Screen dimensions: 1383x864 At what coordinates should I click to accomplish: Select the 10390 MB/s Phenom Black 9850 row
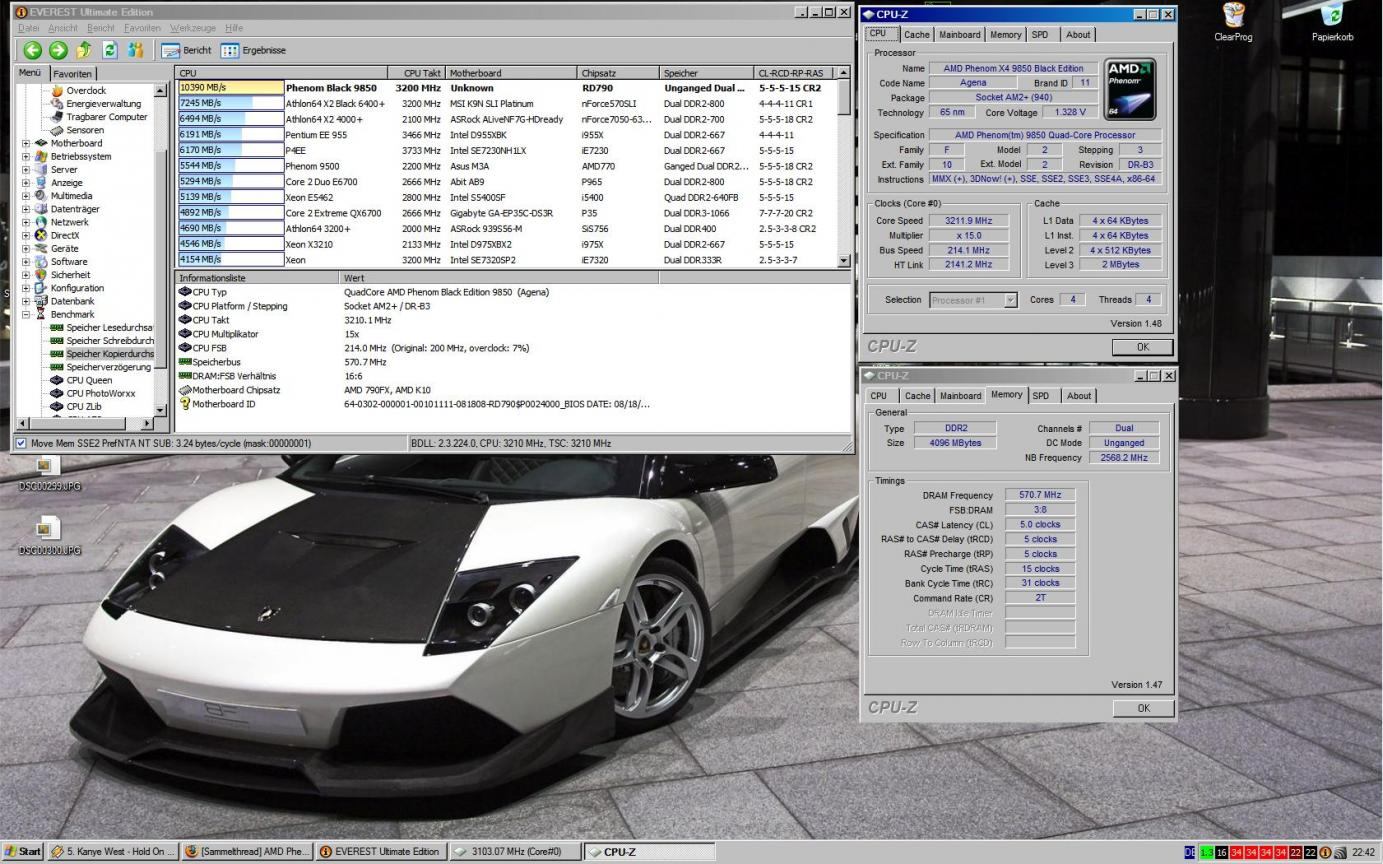pyautogui.click(x=507, y=88)
